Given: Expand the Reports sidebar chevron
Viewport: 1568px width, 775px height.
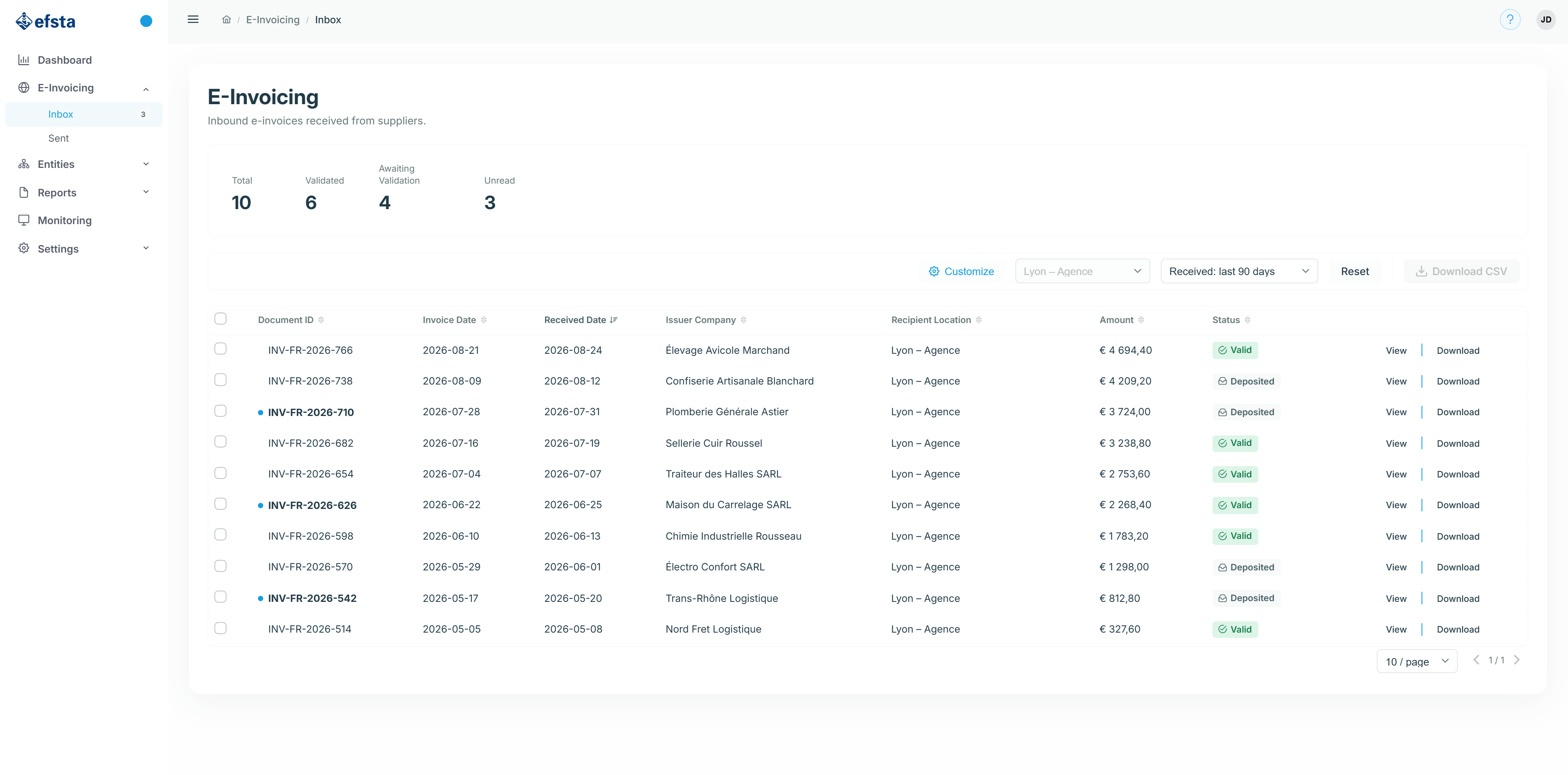Looking at the screenshot, I should click(146, 192).
